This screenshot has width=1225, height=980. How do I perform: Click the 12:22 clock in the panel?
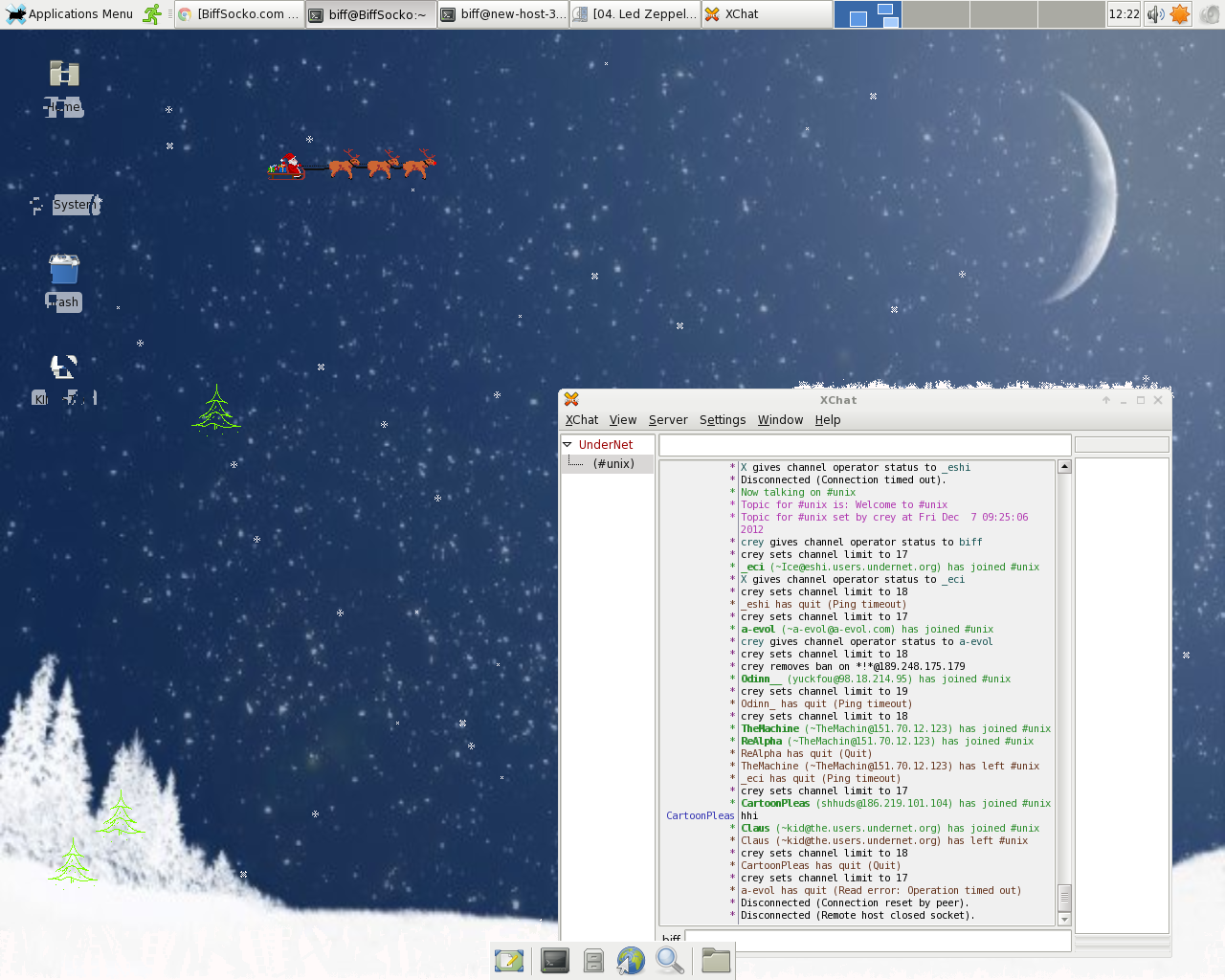[1125, 14]
